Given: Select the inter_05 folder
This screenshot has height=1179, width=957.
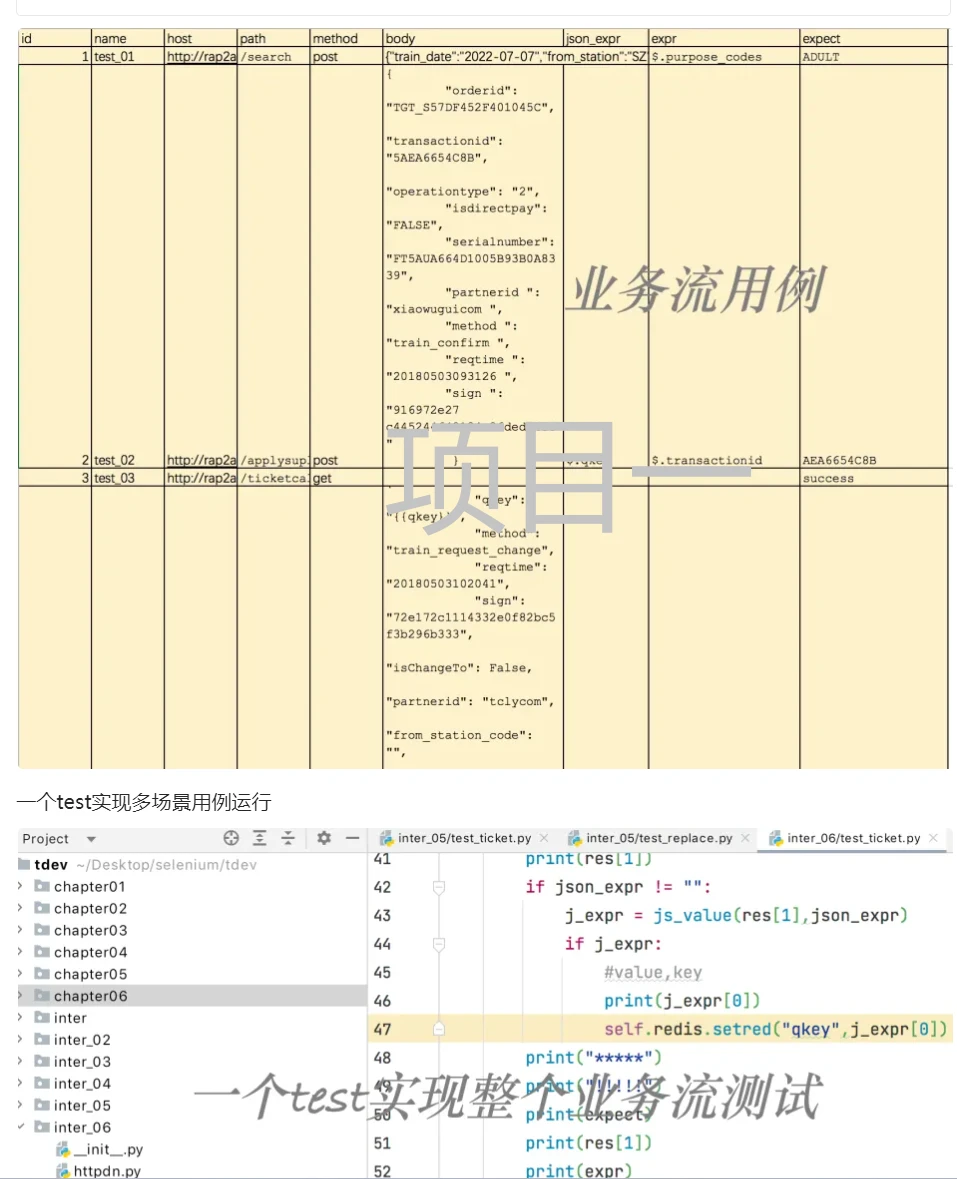Looking at the screenshot, I should pyautogui.click(x=82, y=1105).
